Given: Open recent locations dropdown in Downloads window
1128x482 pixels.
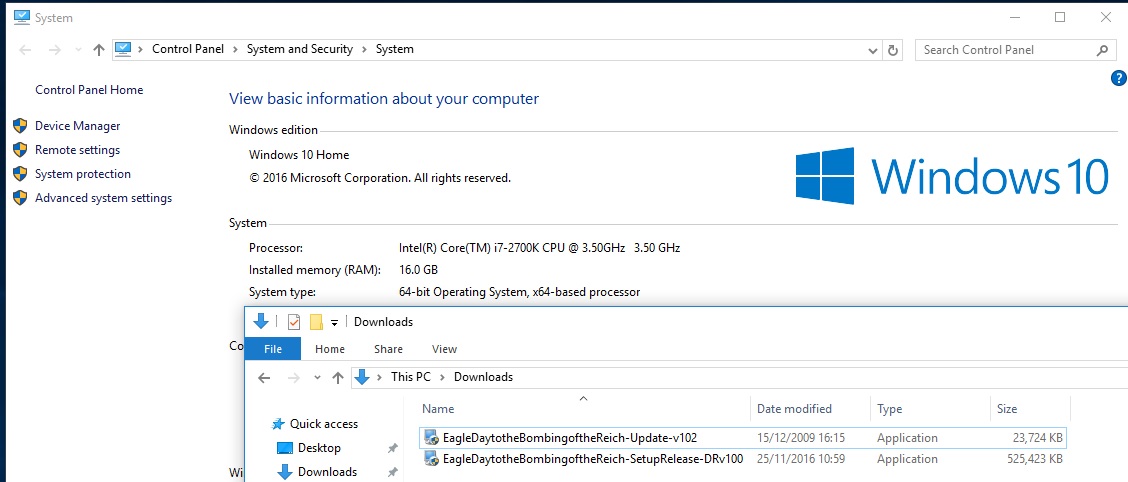Looking at the screenshot, I should 317,377.
